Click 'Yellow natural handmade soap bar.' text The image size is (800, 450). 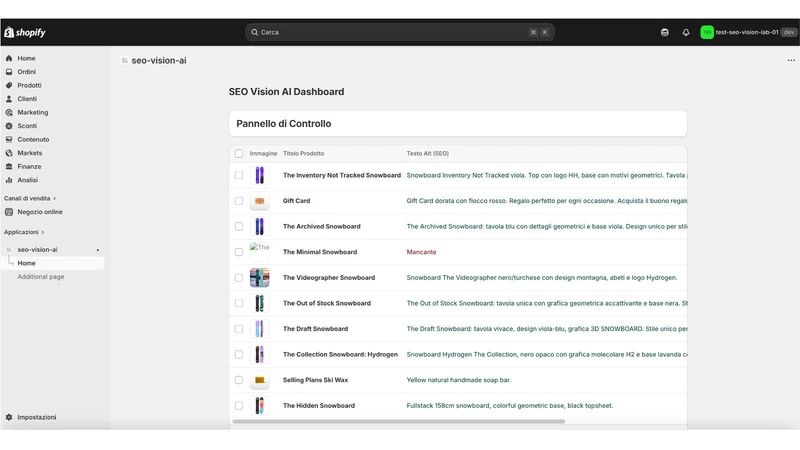459,380
